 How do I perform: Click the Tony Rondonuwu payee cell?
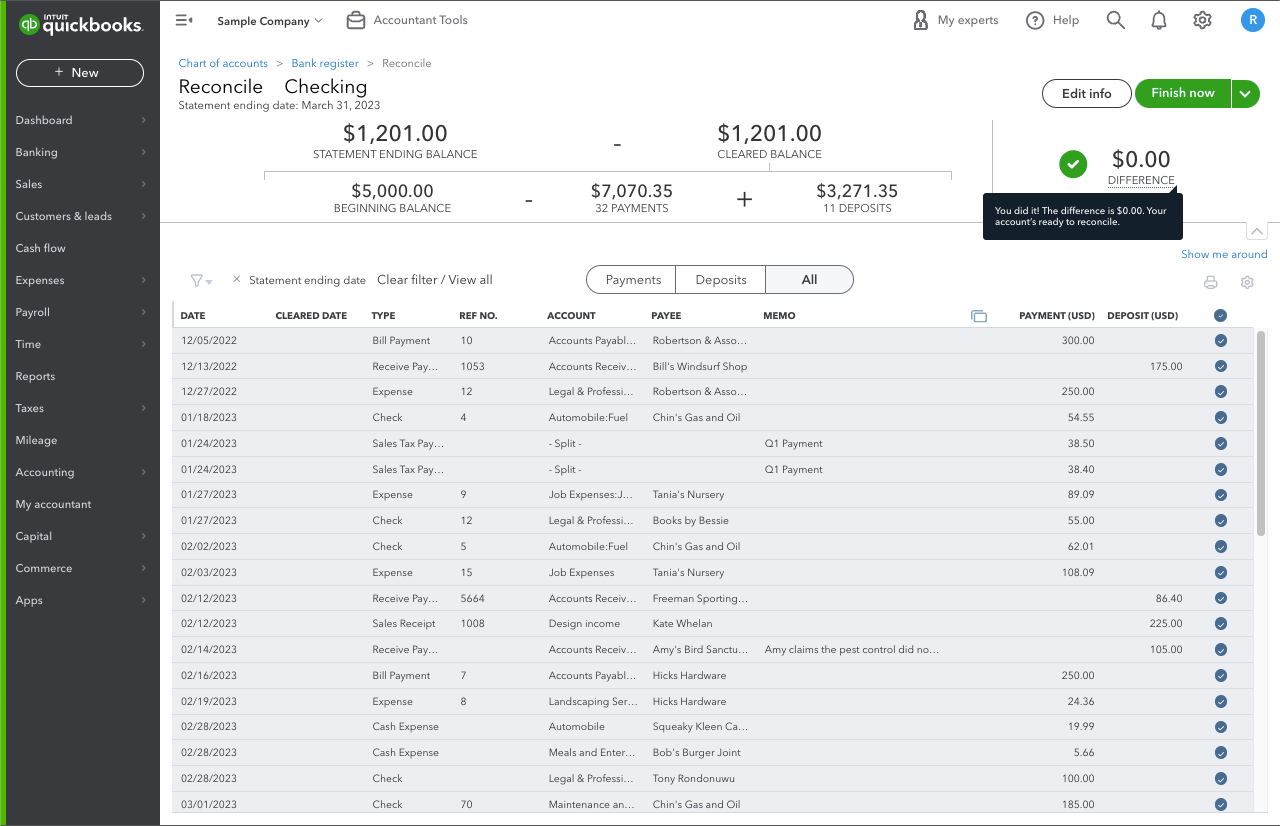point(695,779)
